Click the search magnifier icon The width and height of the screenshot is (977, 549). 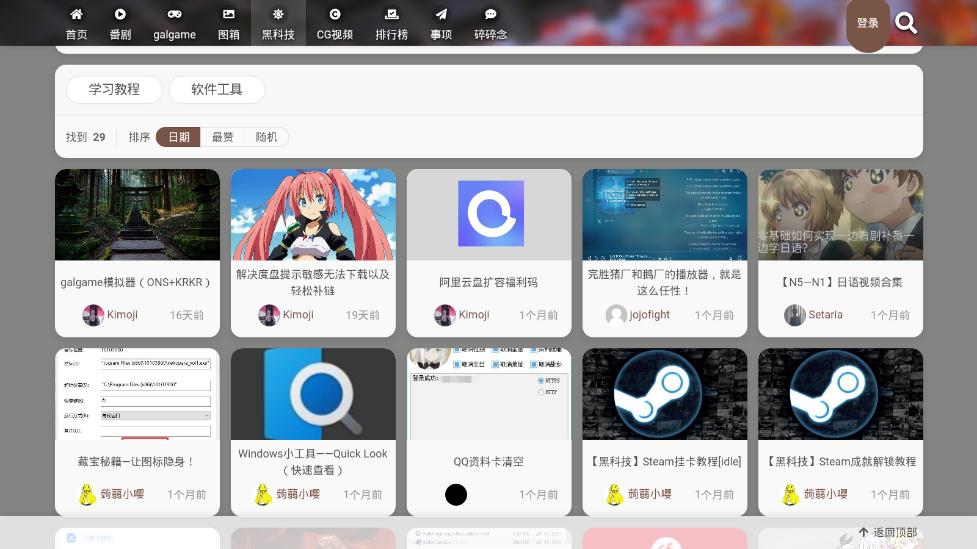905,23
